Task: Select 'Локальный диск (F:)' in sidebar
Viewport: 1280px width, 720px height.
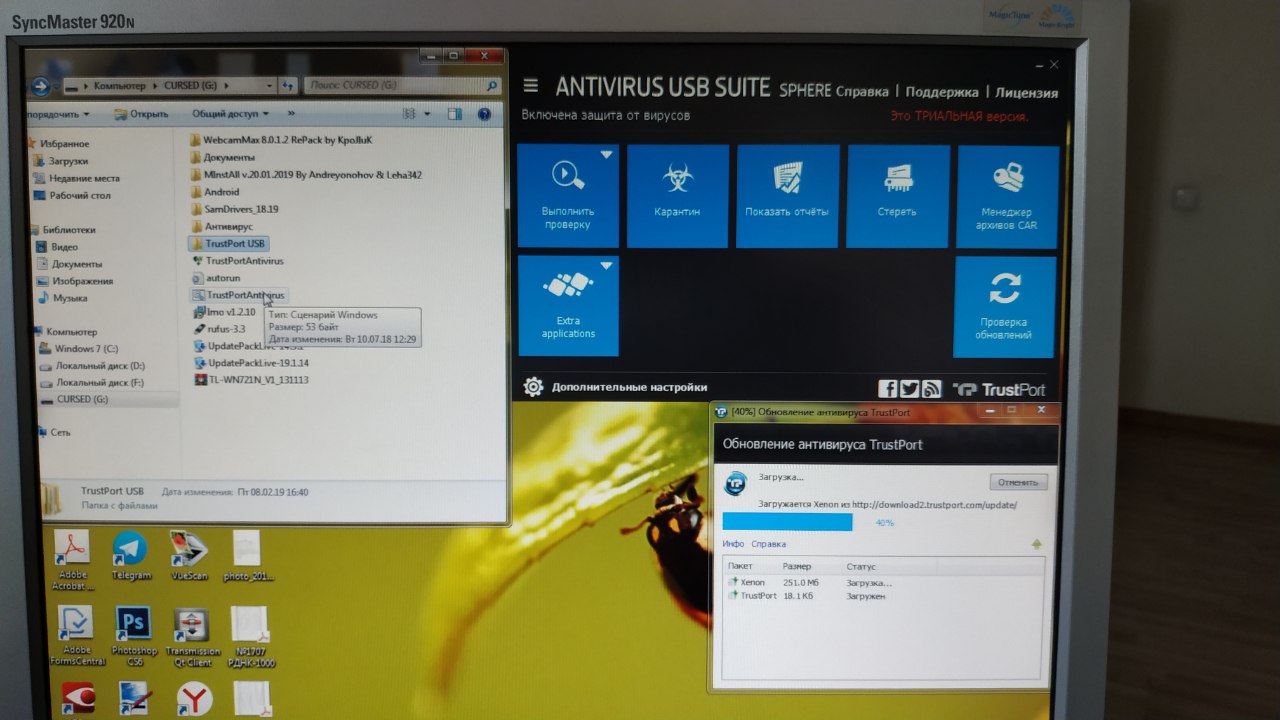Action: 92,382
